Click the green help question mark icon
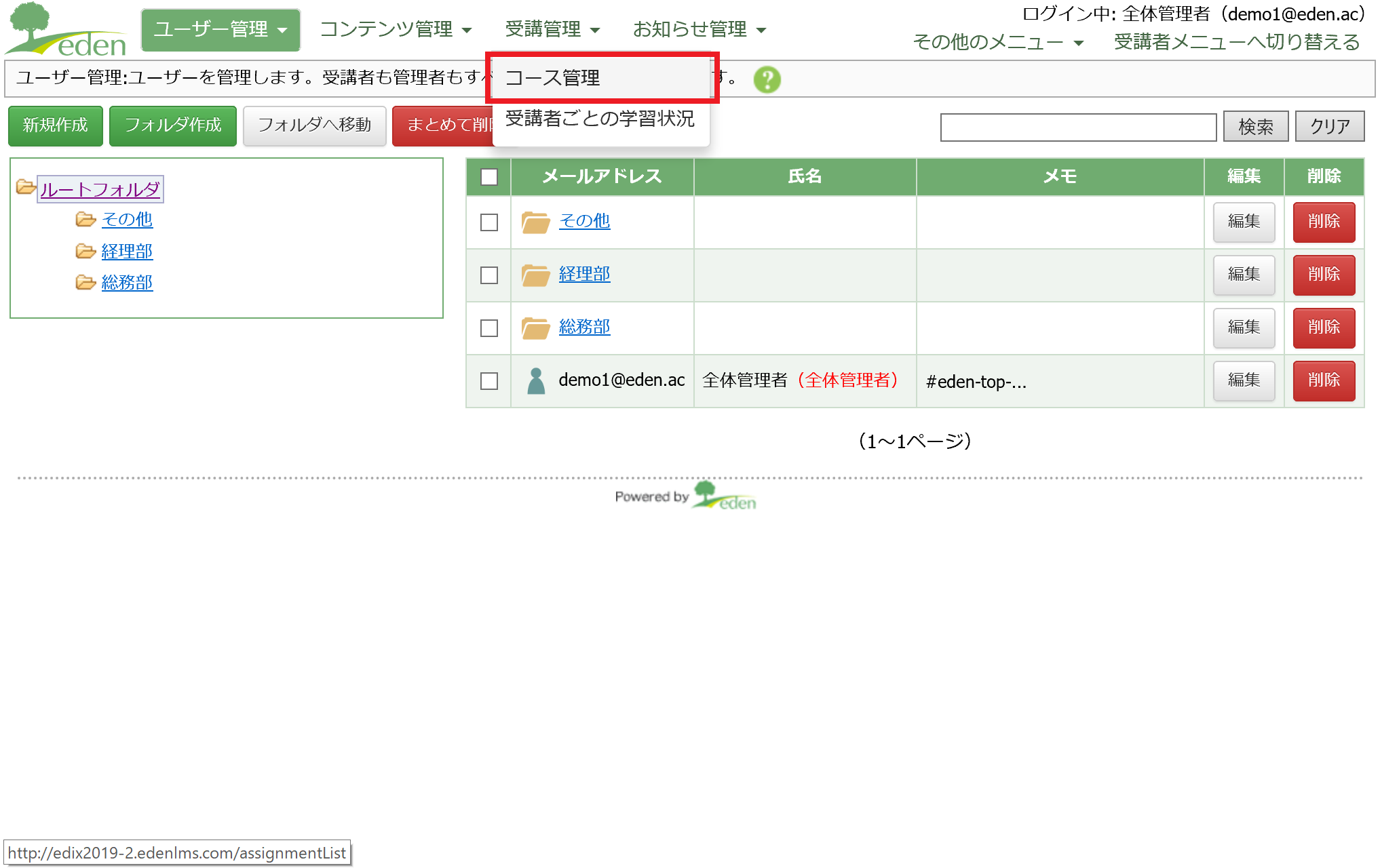 (767, 79)
